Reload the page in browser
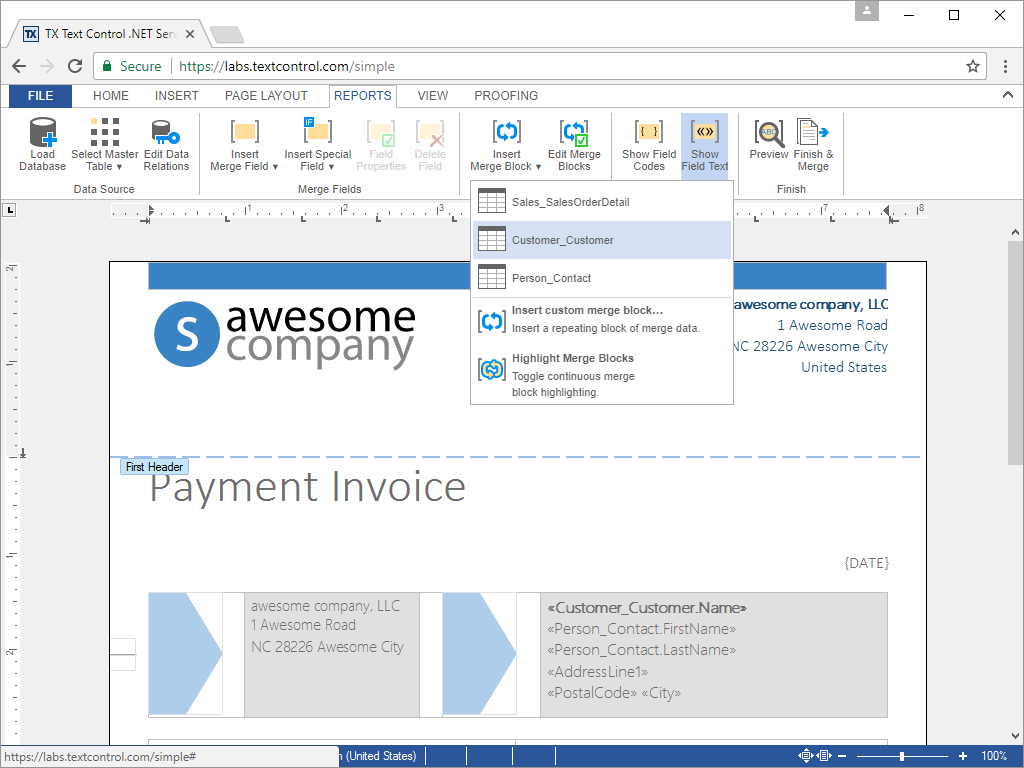Screen dimensions: 1024x768 [x=75, y=66]
